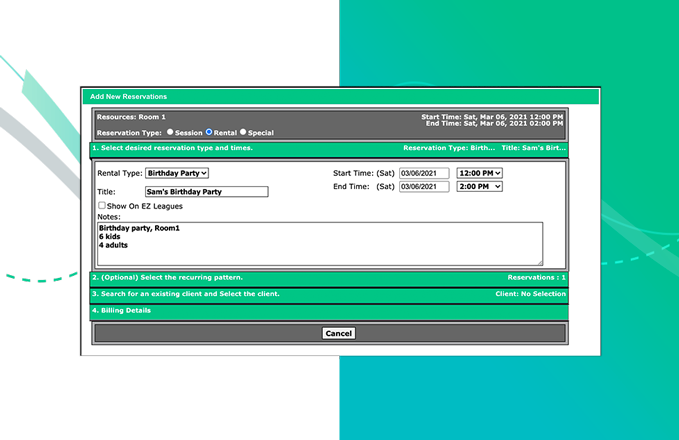Image resolution: width=679 pixels, height=440 pixels.
Task: Click the Title field with Sam's Birthday Party
Action: pos(206,192)
